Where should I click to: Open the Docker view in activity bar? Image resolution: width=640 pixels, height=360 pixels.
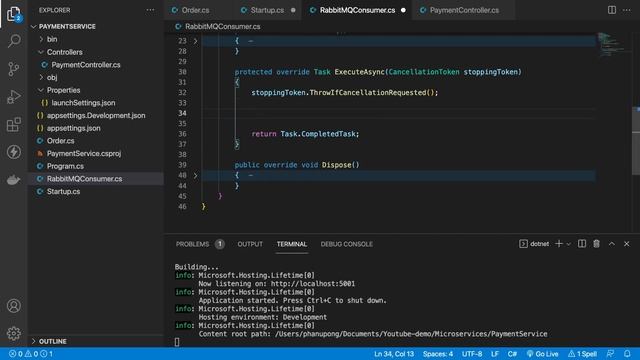[x=13, y=180]
